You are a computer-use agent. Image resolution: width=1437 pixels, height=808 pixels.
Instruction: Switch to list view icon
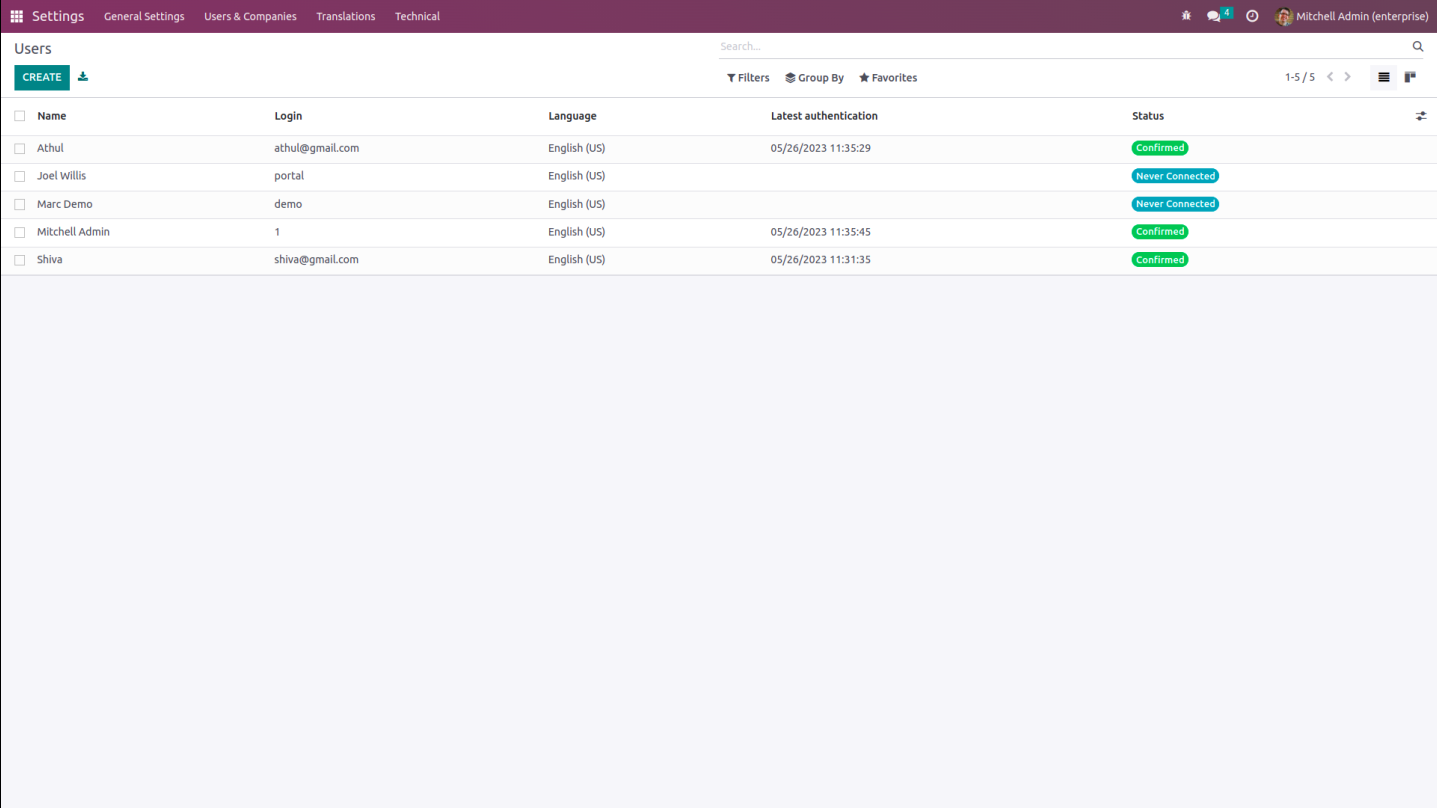pos(1384,77)
